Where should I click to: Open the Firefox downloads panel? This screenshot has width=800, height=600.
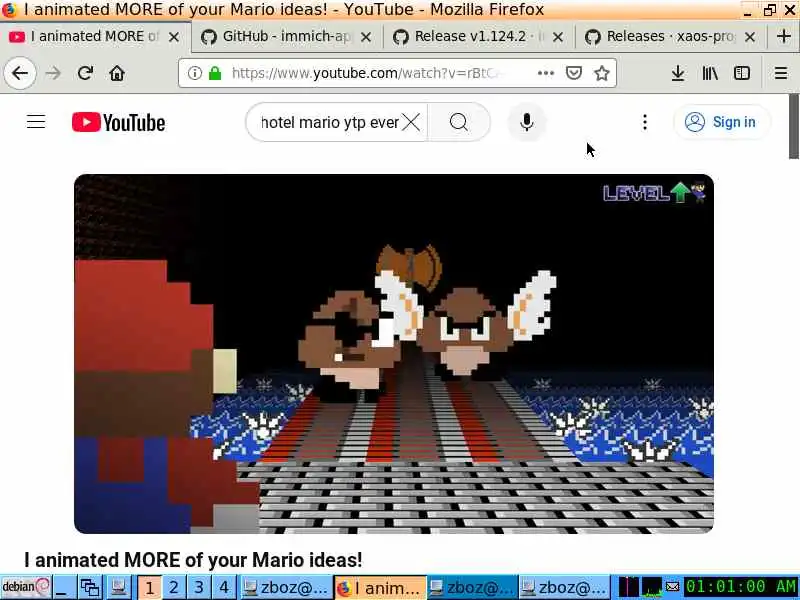click(678, 73)
